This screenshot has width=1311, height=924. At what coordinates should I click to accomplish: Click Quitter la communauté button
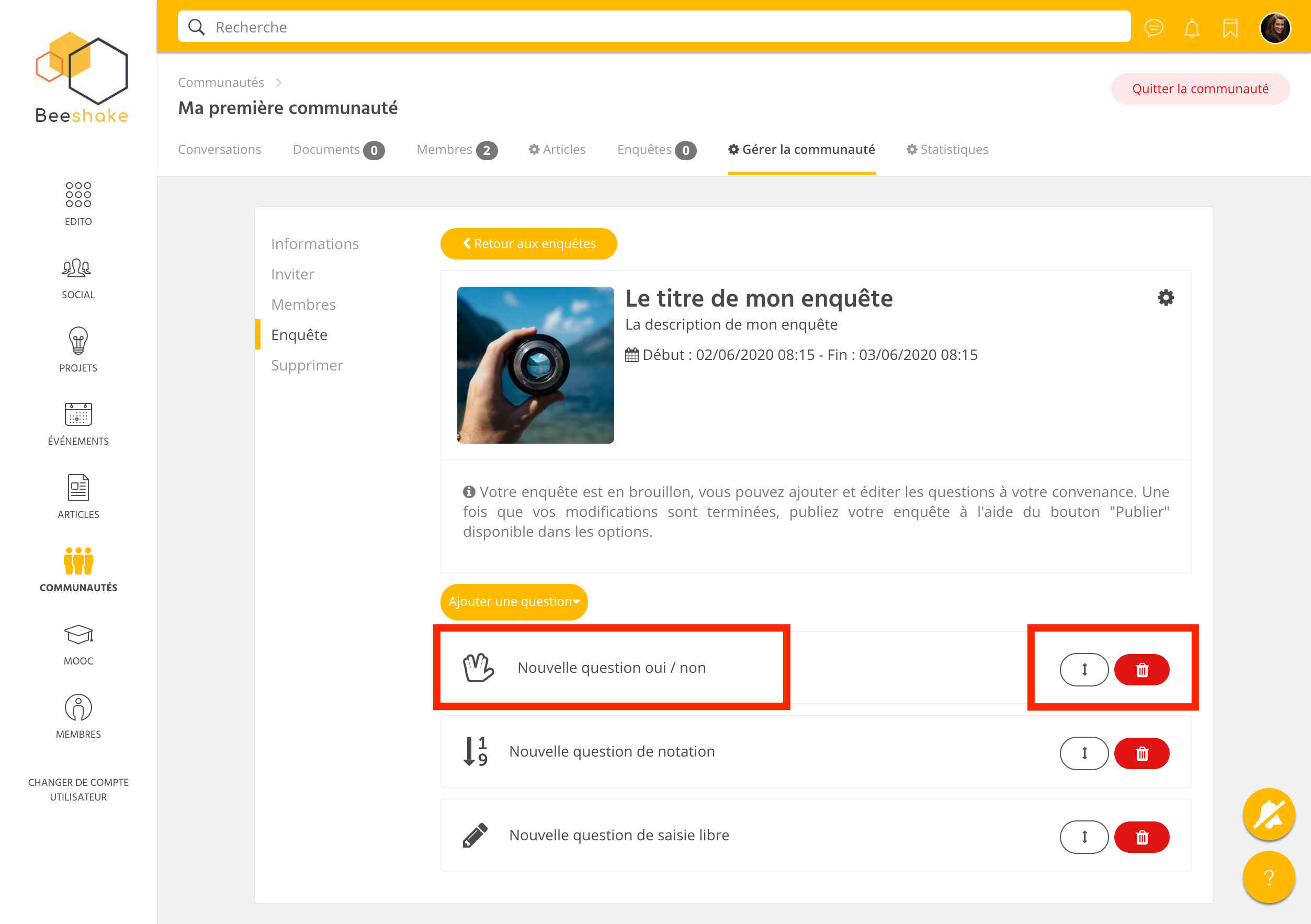(x=1200, y=89)
